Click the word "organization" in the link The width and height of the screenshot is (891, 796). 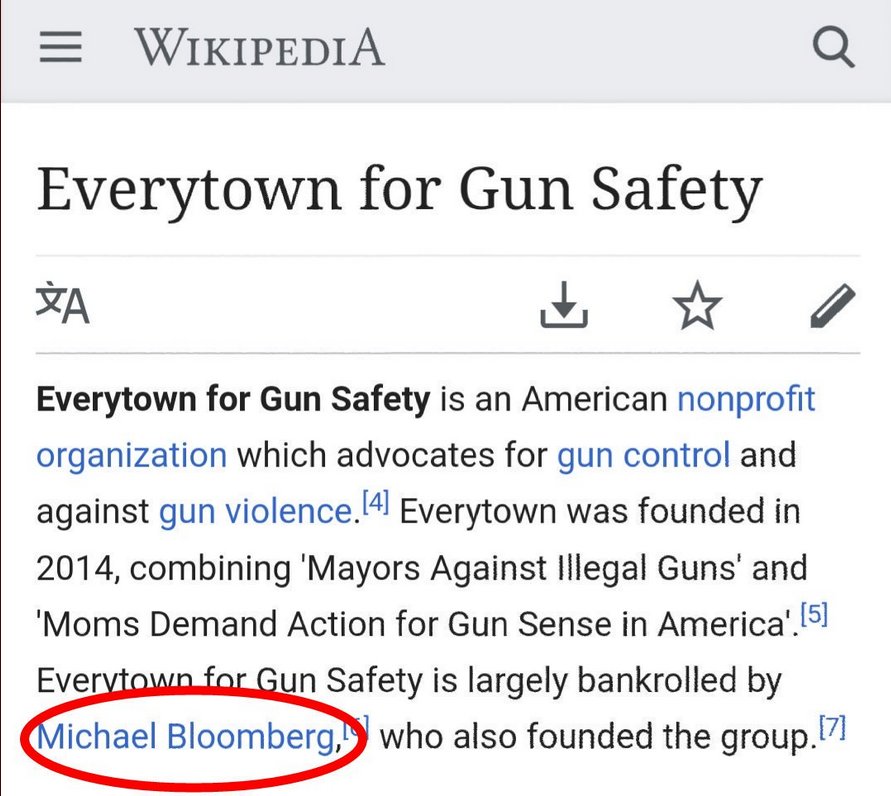[131, 455]
